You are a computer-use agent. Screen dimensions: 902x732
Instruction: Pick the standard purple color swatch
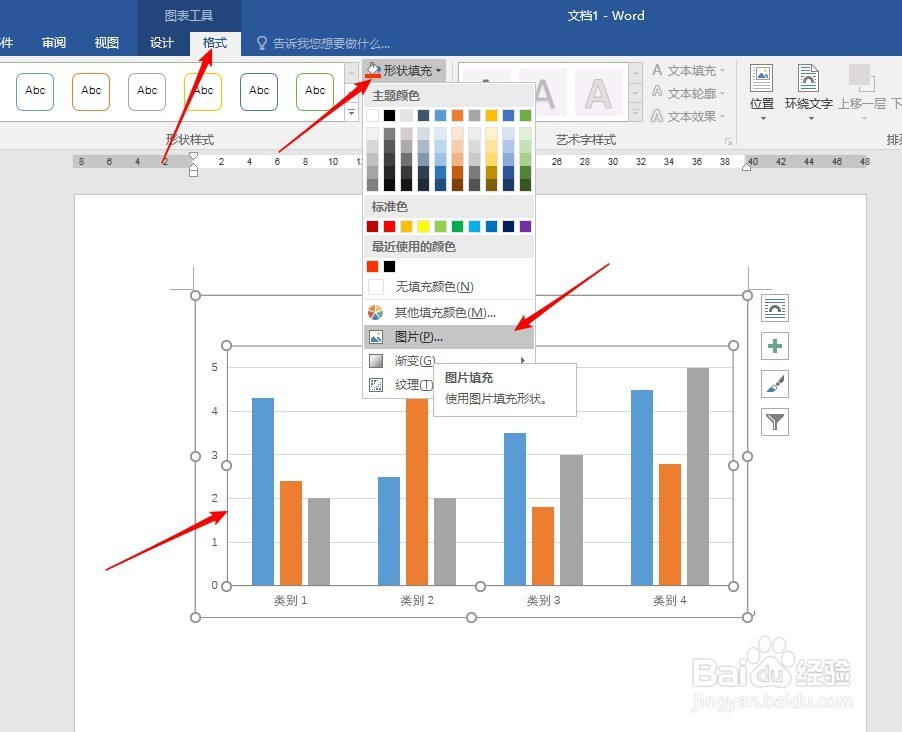tap(525, 227)
